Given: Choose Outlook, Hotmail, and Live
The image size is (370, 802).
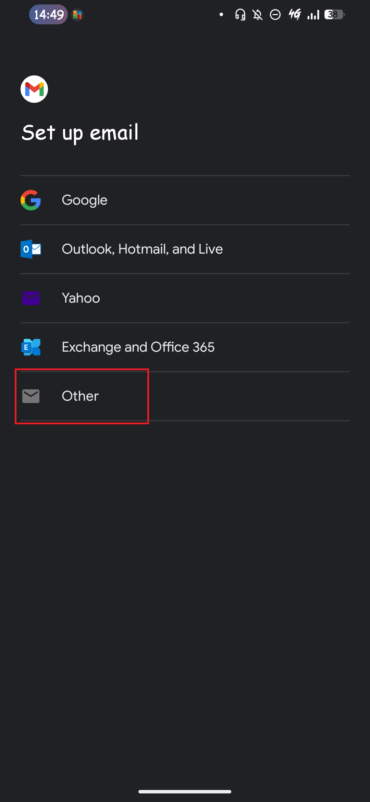Looking at the screenshot, I should pyautogui.click(x=185, y=249).
